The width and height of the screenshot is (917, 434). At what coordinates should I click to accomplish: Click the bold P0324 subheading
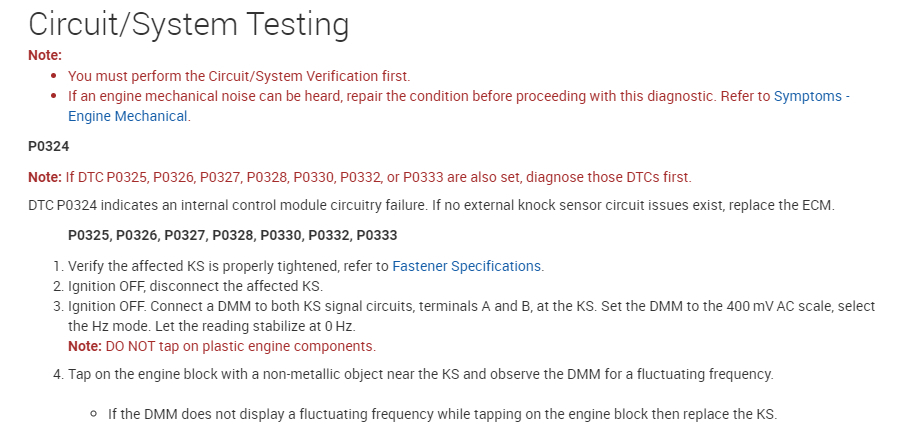pos(48,146)
